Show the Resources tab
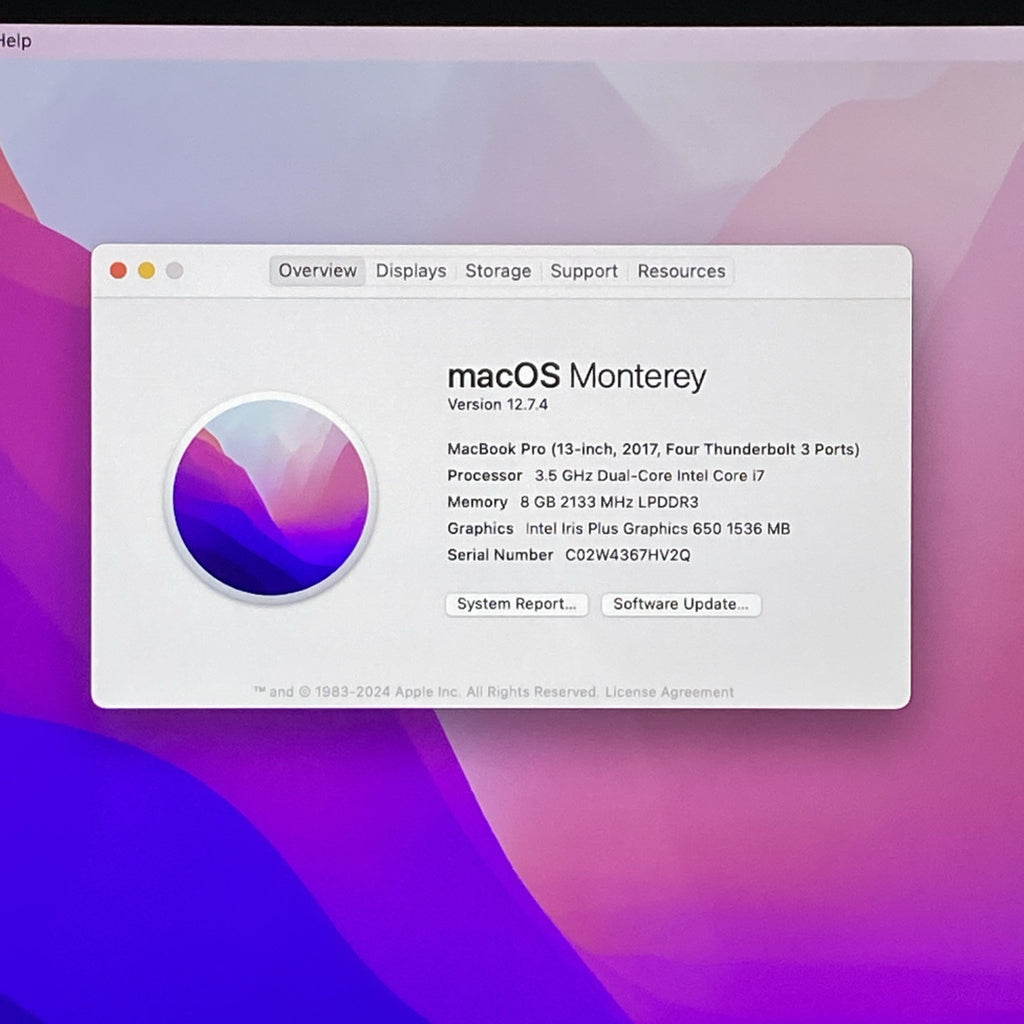 click(x=681, y=271)
